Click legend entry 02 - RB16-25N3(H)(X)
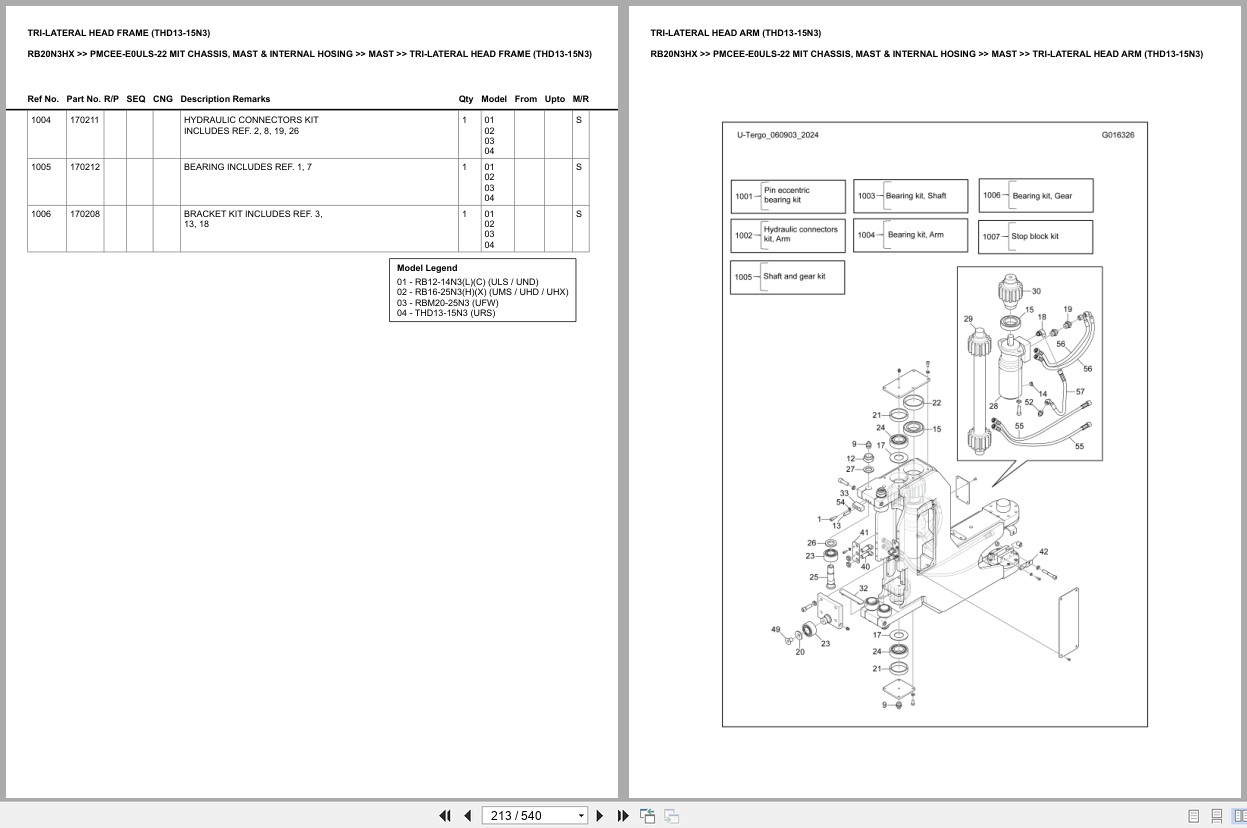The width and height of the screenshot is (1247, 828). 482,292
